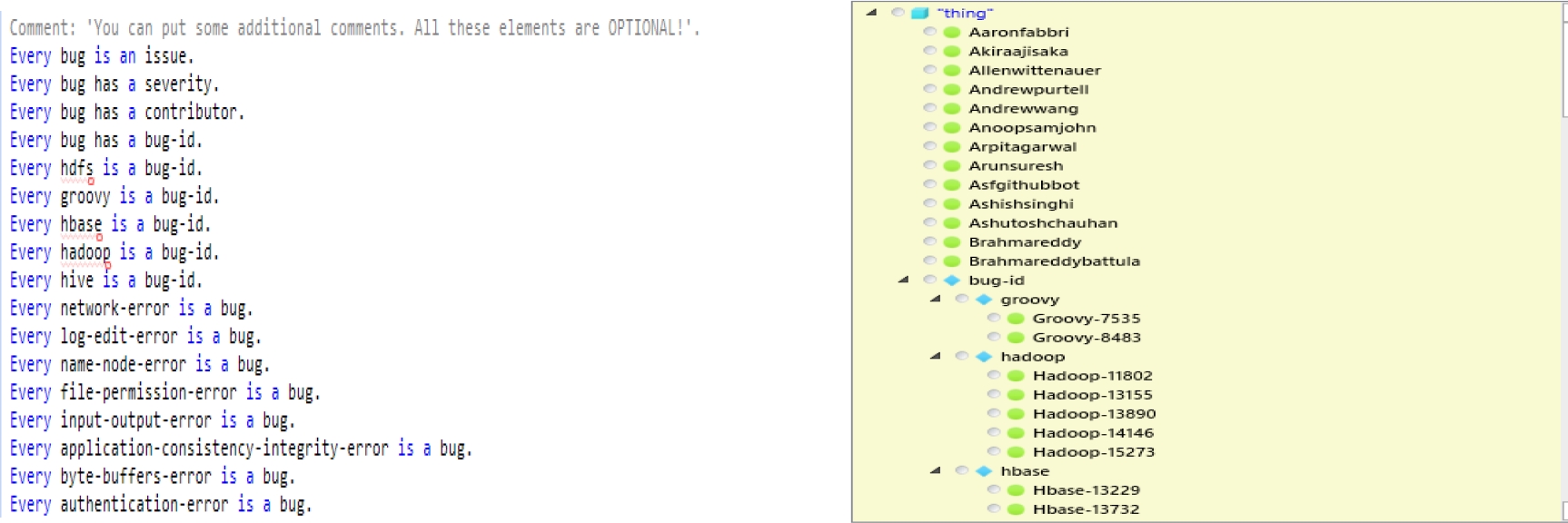Click the blue diamond icon beside bug-id
Image resolution: width=1568 pixels, height=523 pixels.
[951, 281]
